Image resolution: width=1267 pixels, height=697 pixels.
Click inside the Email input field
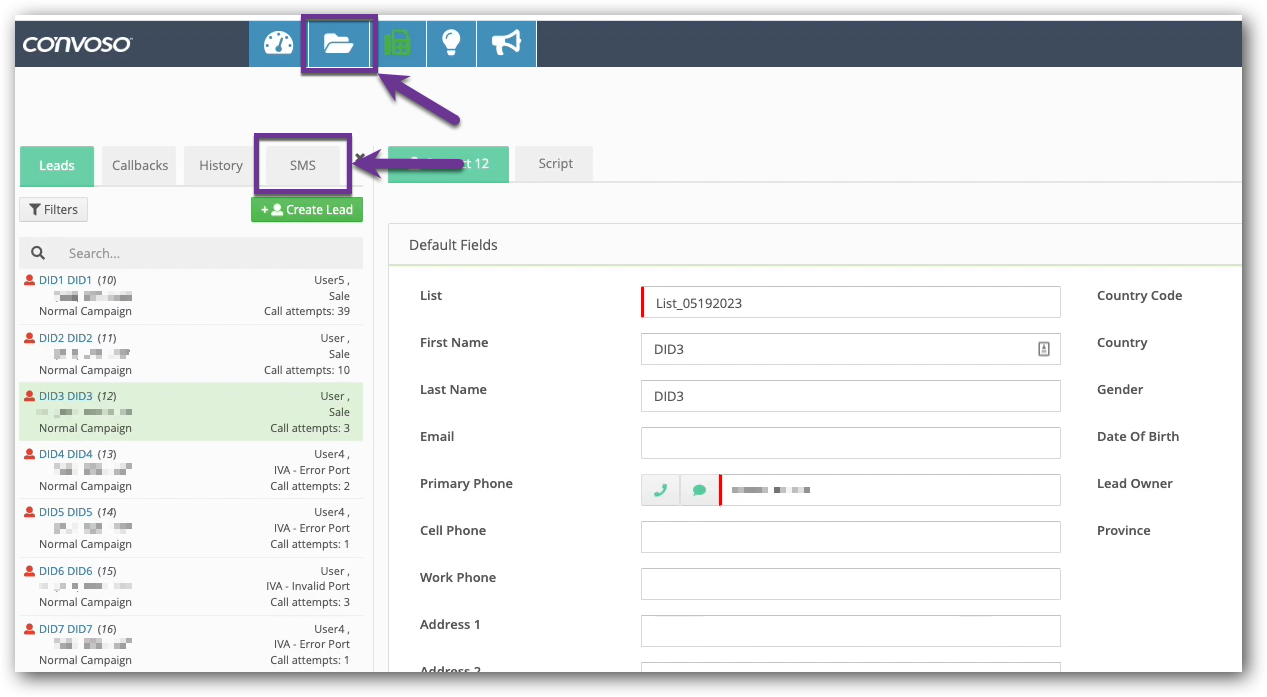850,442
